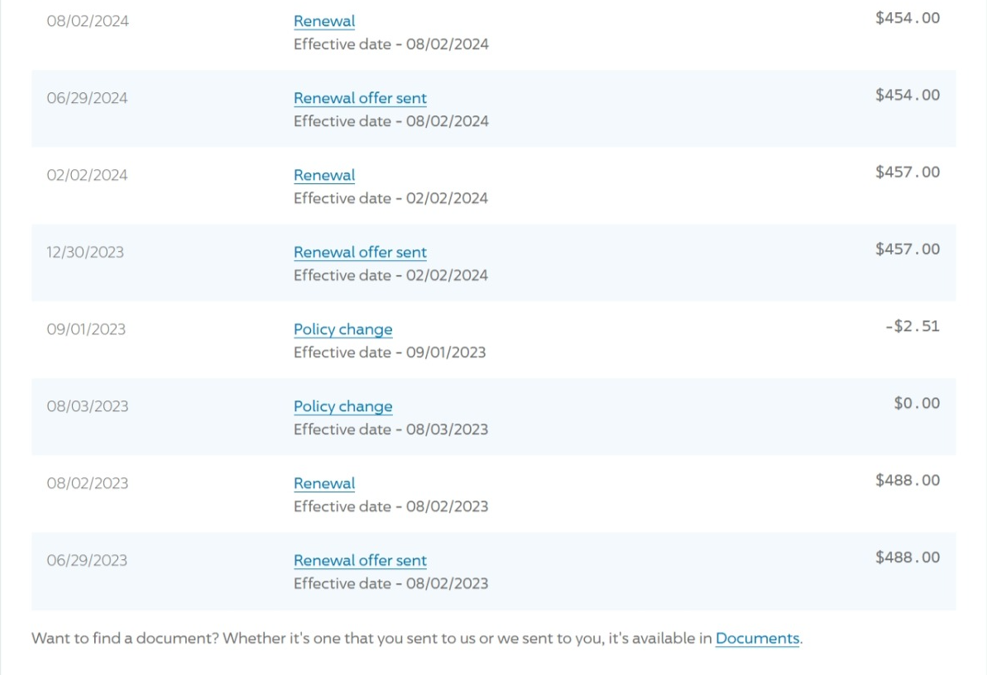The image size is (987, 675).
Task: Click $454.00 on the 08/02/2024 renewal row
Action: tap(907, 18)
